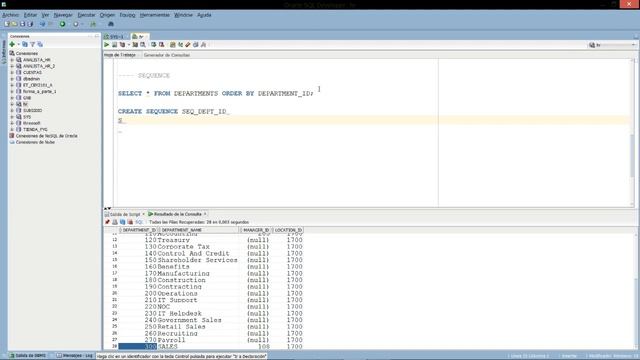Sort by the MANAGER_ID column header
This screenshot has width=640, height=360.
click(256, 230)
